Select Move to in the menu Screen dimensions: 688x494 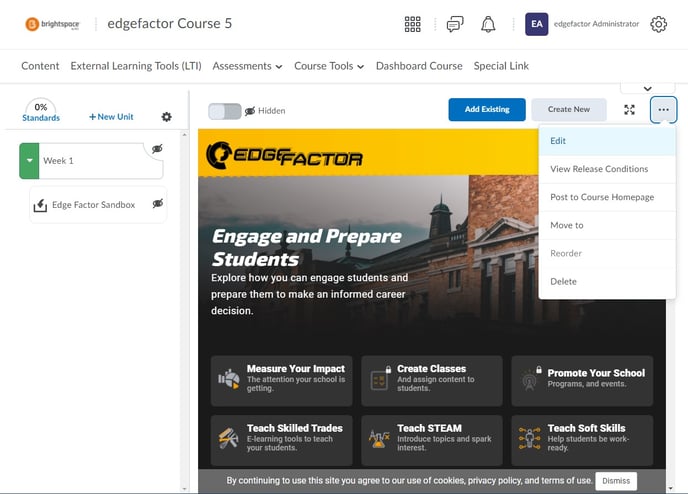tap(607, 225)
